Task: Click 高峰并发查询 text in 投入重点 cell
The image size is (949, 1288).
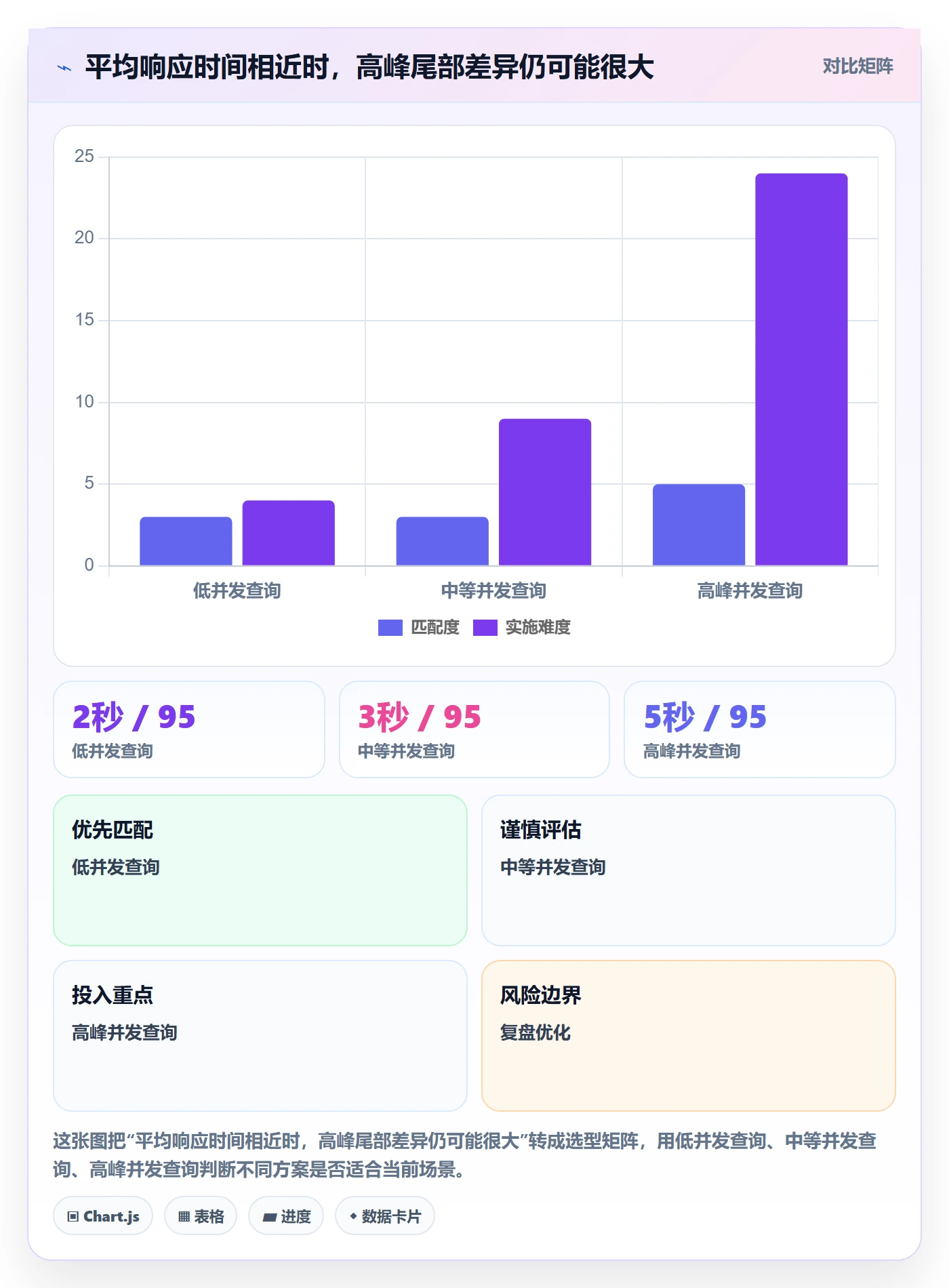Action: (x=125, y=1032)
